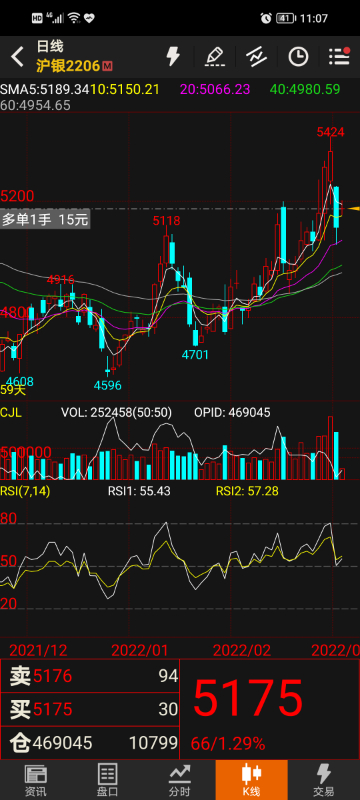Tap the large 5175 last price
This screenshot has height=800, width=360.
(x=248, y=697)
